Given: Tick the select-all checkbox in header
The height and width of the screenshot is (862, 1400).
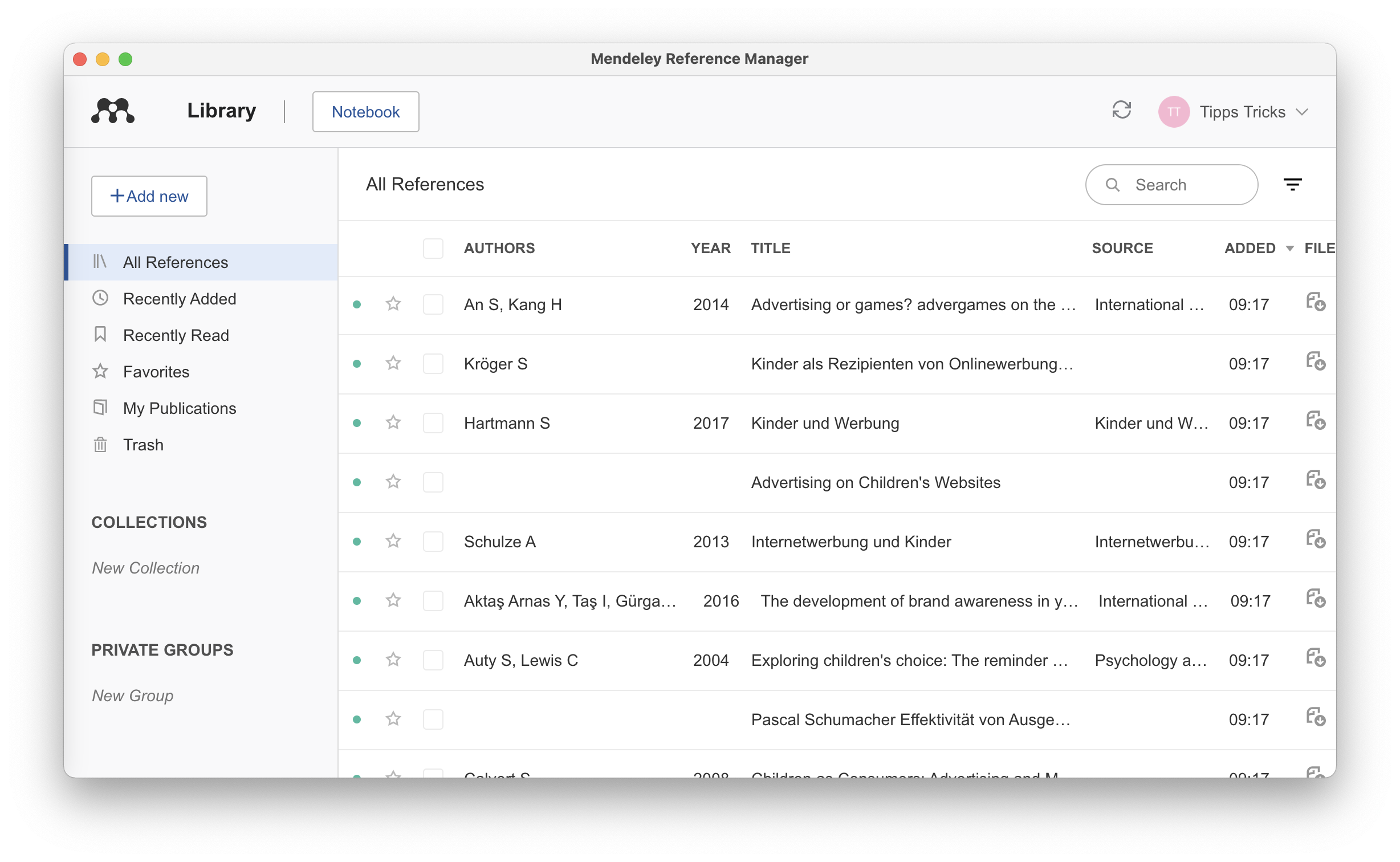Looking at the screenshot, I should [x=433, y=249].
